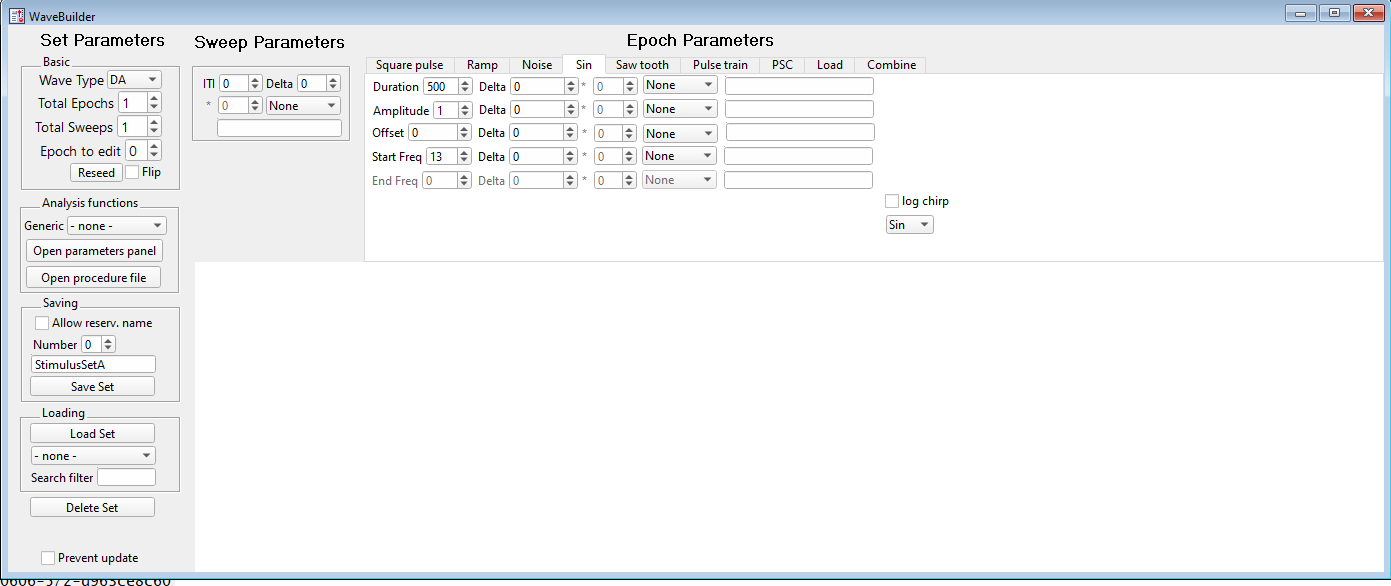
Task: Enable Prevent update
Action: [x=47, y=557]
